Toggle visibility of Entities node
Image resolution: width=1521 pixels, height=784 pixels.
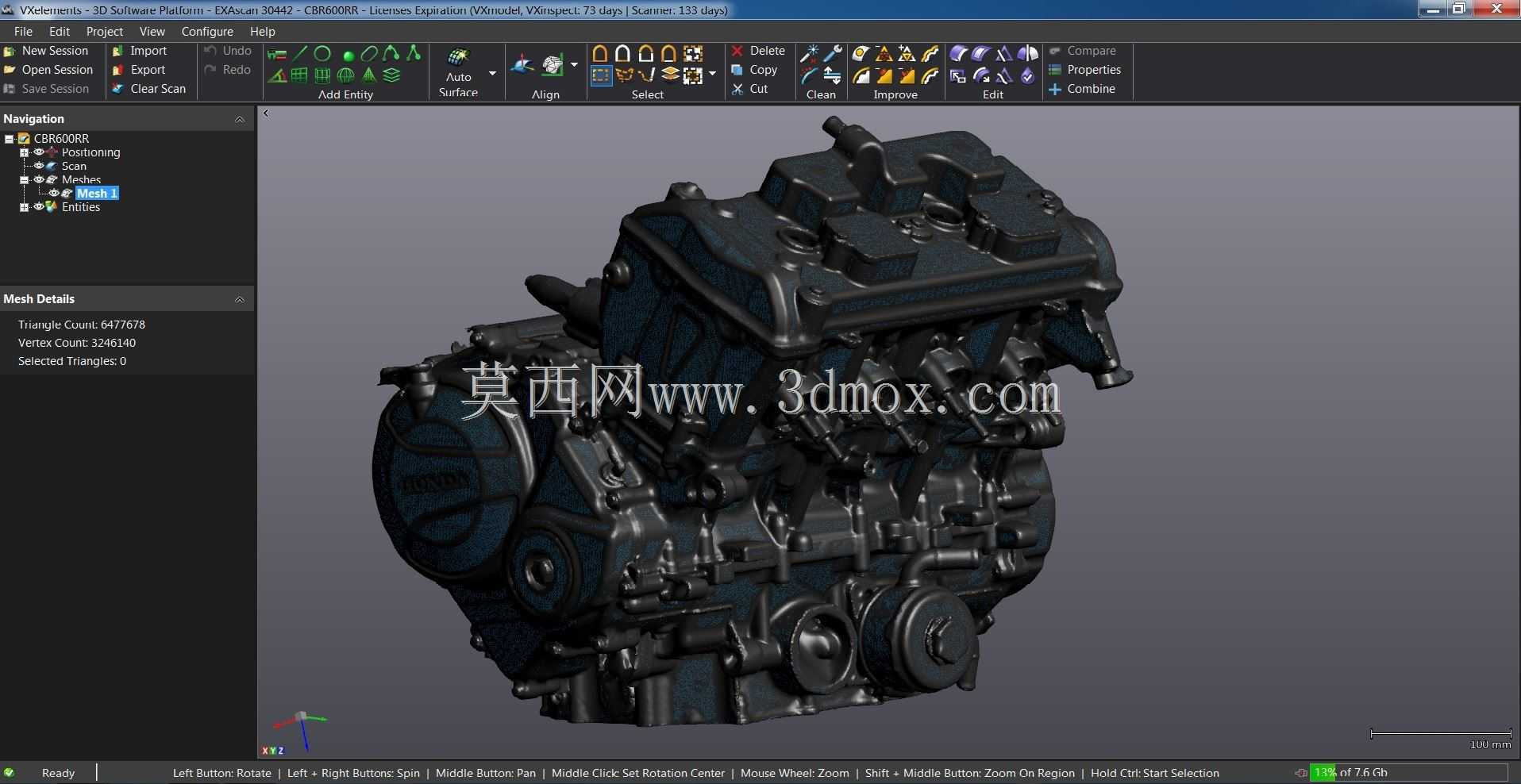pos(38,206)
